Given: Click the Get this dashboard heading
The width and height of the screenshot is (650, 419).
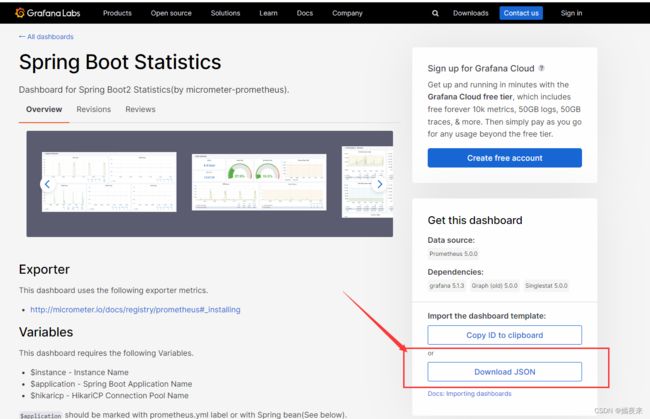Looking at the screenshot, I should pos(475,220).
